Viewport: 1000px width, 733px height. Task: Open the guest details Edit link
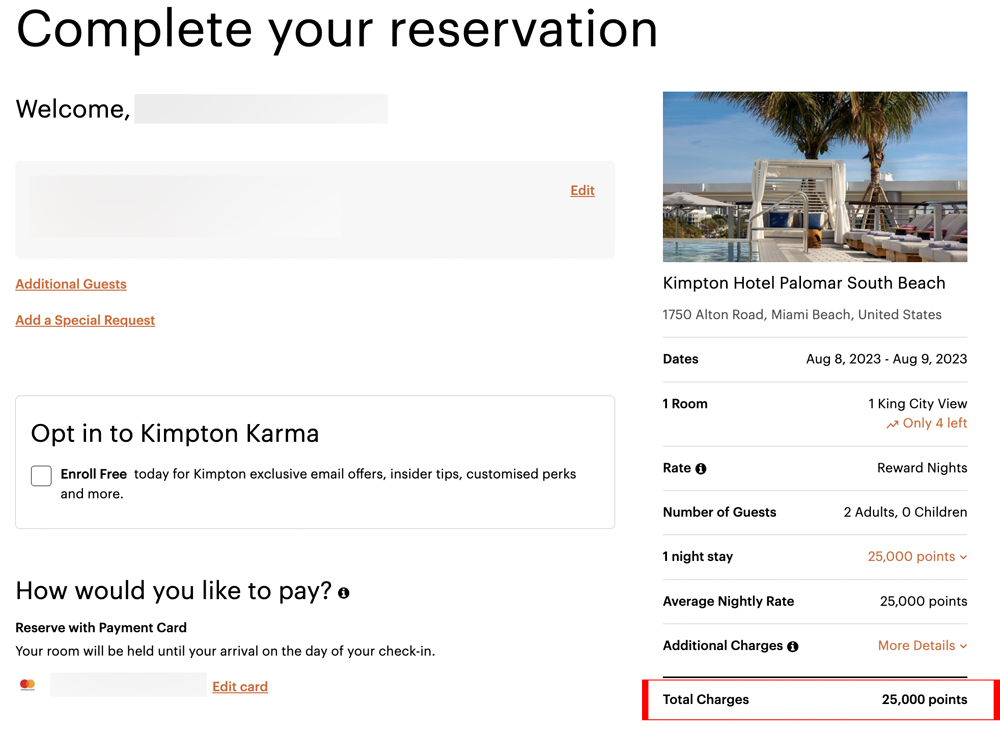[582, 190]
